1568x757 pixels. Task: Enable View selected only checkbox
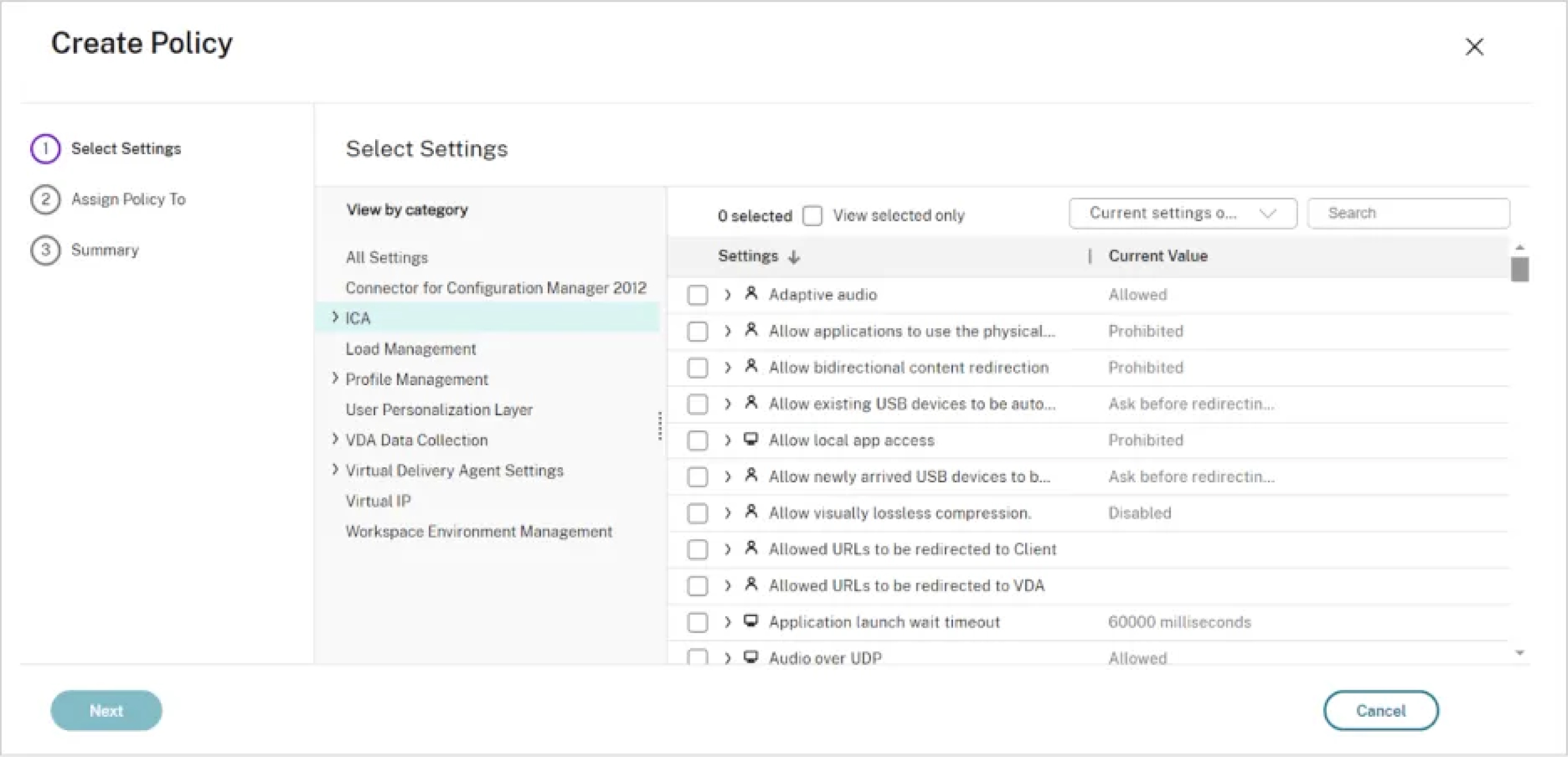pos(812,215)
